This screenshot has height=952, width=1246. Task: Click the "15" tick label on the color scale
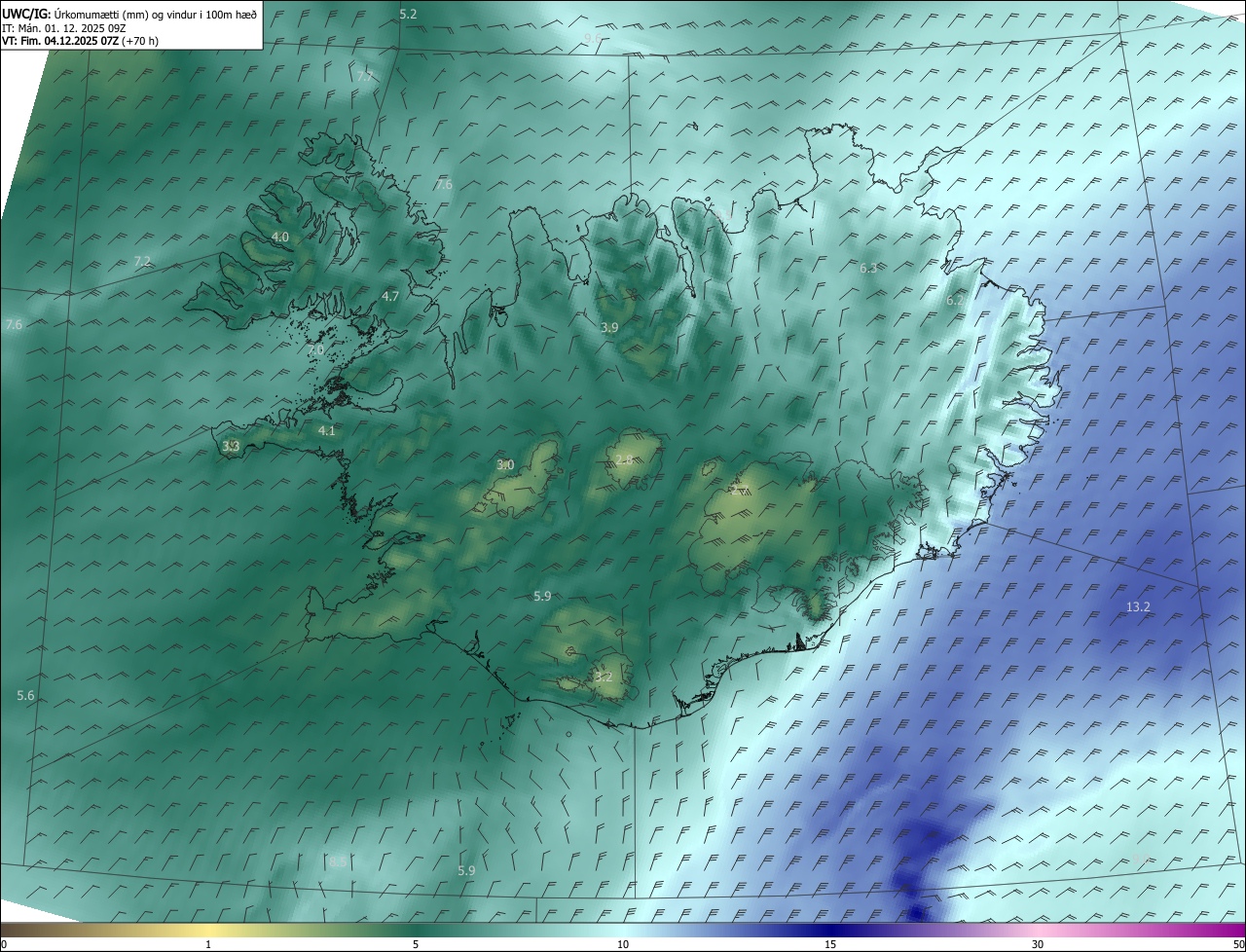tap(830, 944)
